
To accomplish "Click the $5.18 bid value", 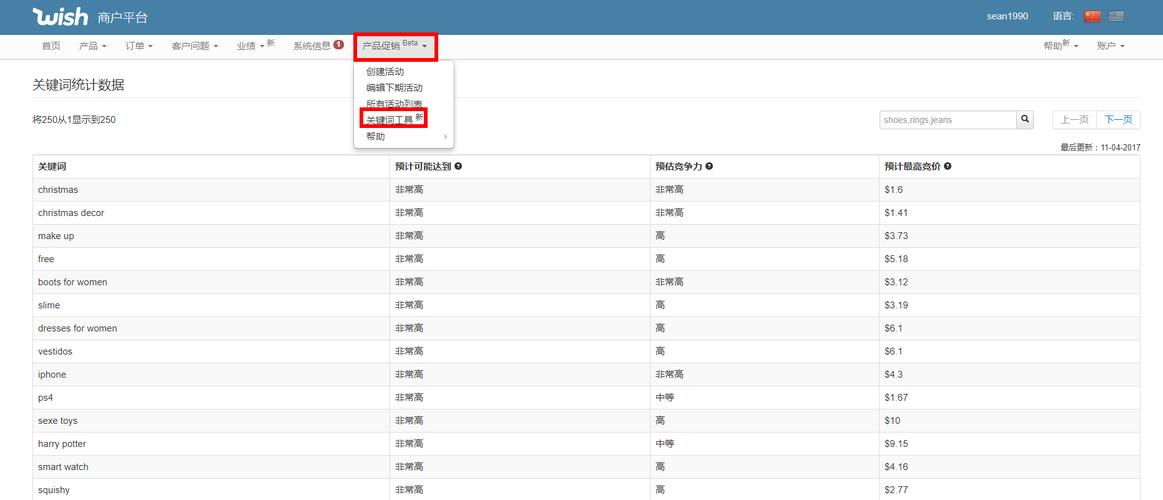I will [896, 259].
